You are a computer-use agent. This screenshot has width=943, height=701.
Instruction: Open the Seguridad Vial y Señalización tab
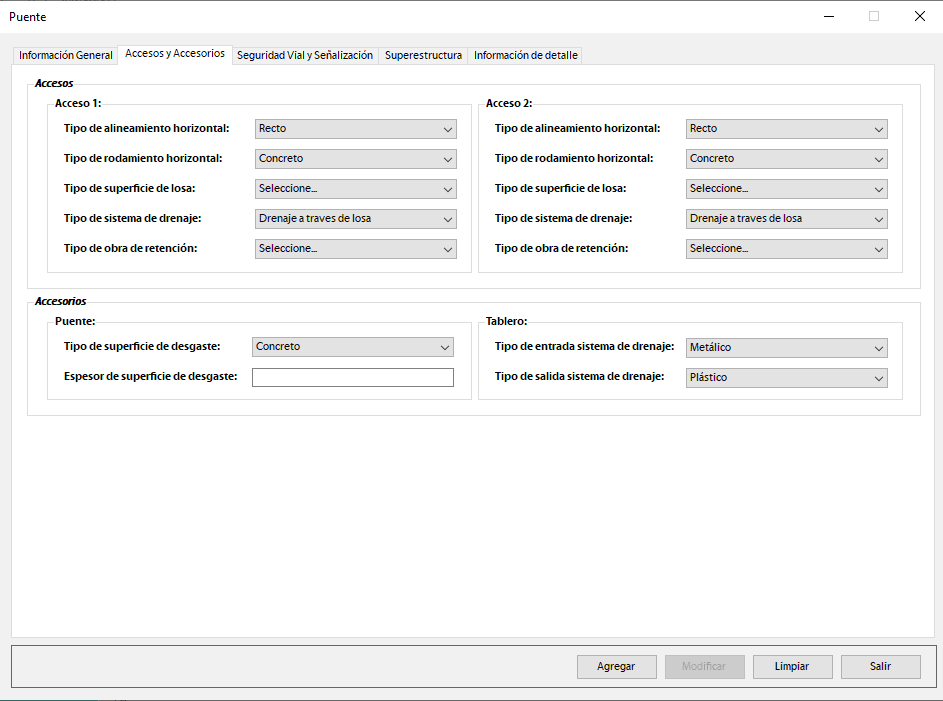coord(304,56)
